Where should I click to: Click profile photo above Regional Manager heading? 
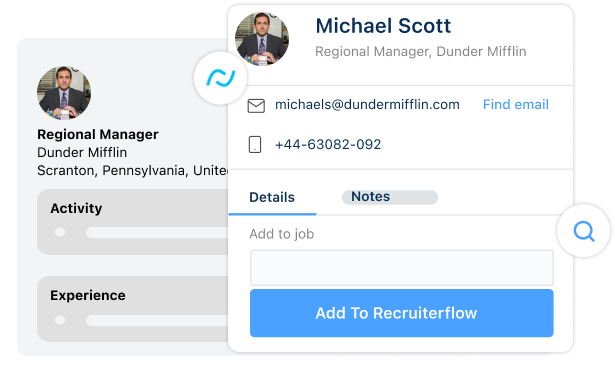[x=64, y=93]
